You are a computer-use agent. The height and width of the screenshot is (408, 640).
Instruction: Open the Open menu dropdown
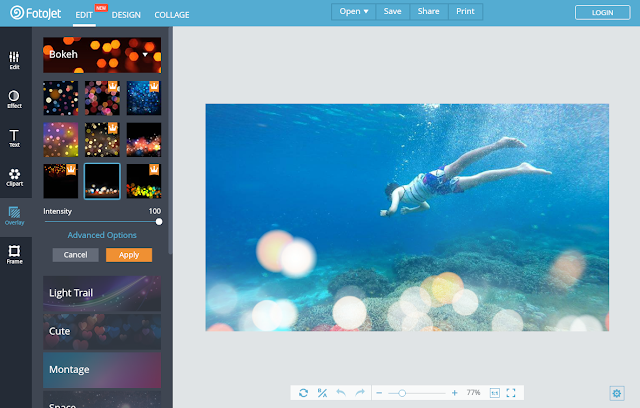pyautogui.click(x=353, y=11)
